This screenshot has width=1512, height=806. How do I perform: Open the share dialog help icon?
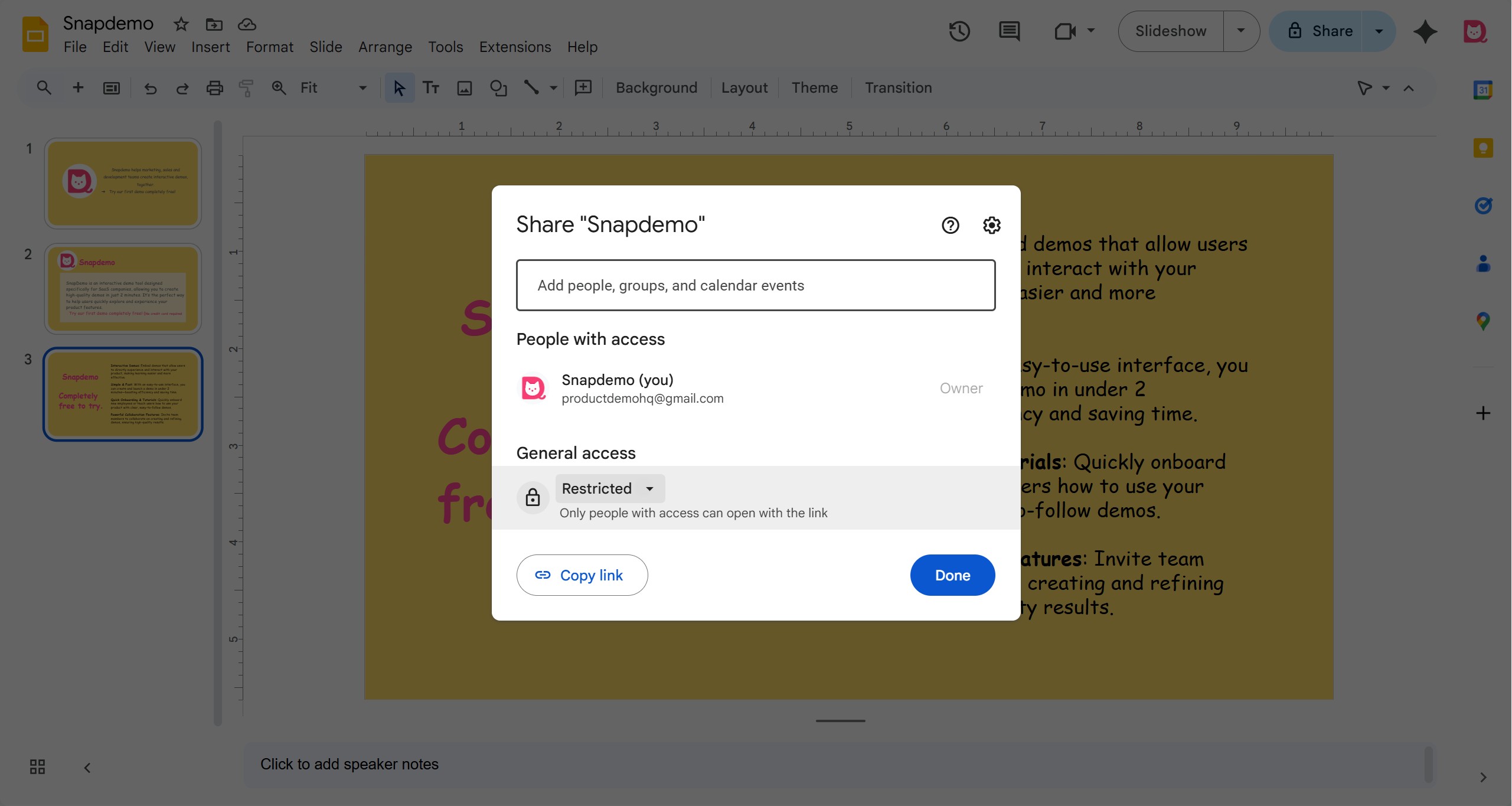[950, 225]
